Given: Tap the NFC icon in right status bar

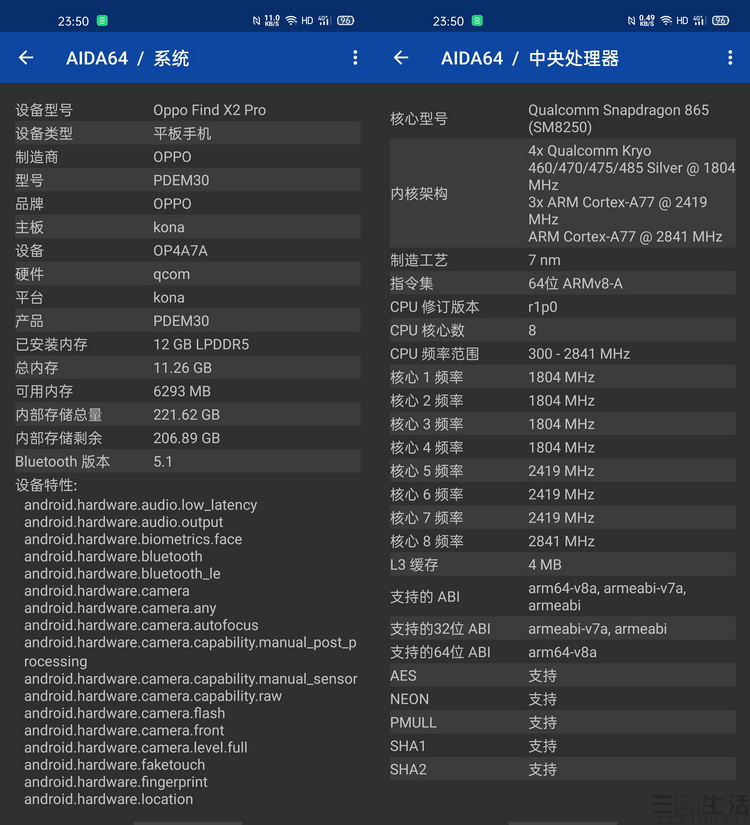Looking at the screenshot, I should (x=631, y=21).
